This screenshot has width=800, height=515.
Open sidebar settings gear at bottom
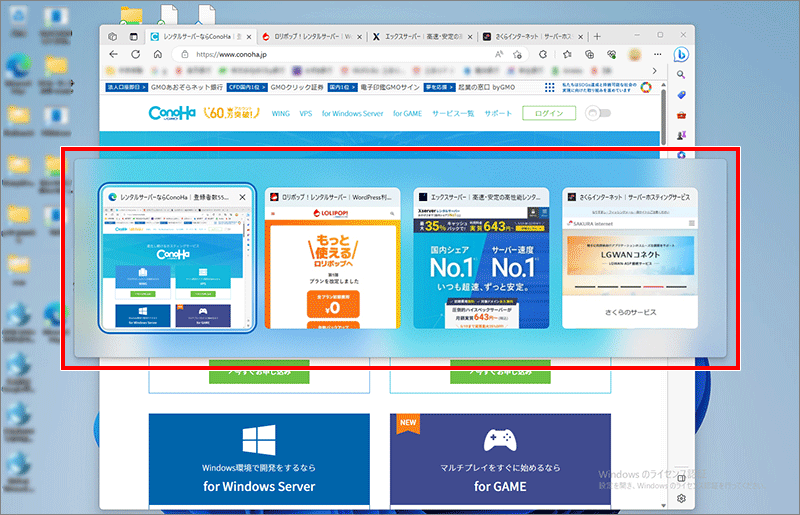coord(681,499)
